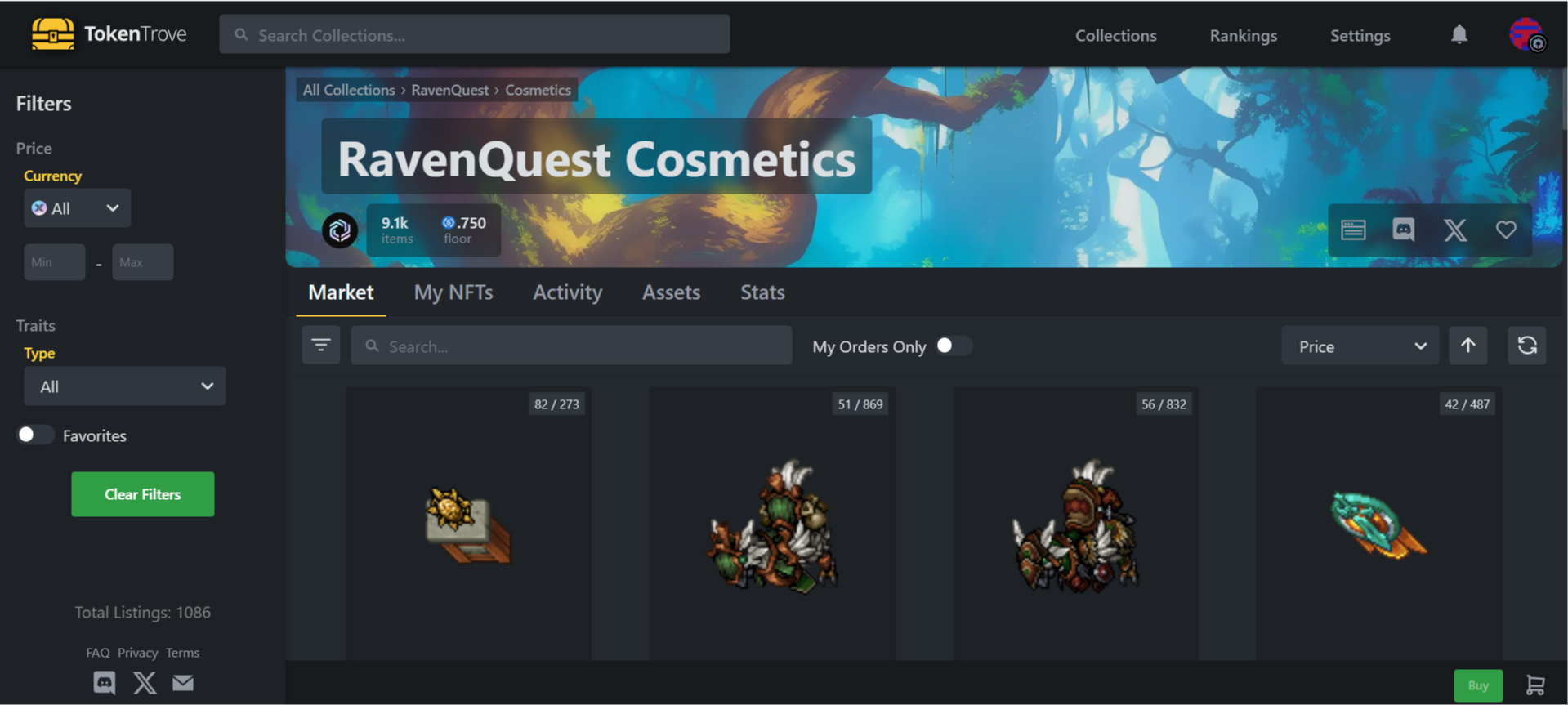Click the 9.1k items stat
1568x705 pixels.
pos(396,230)
